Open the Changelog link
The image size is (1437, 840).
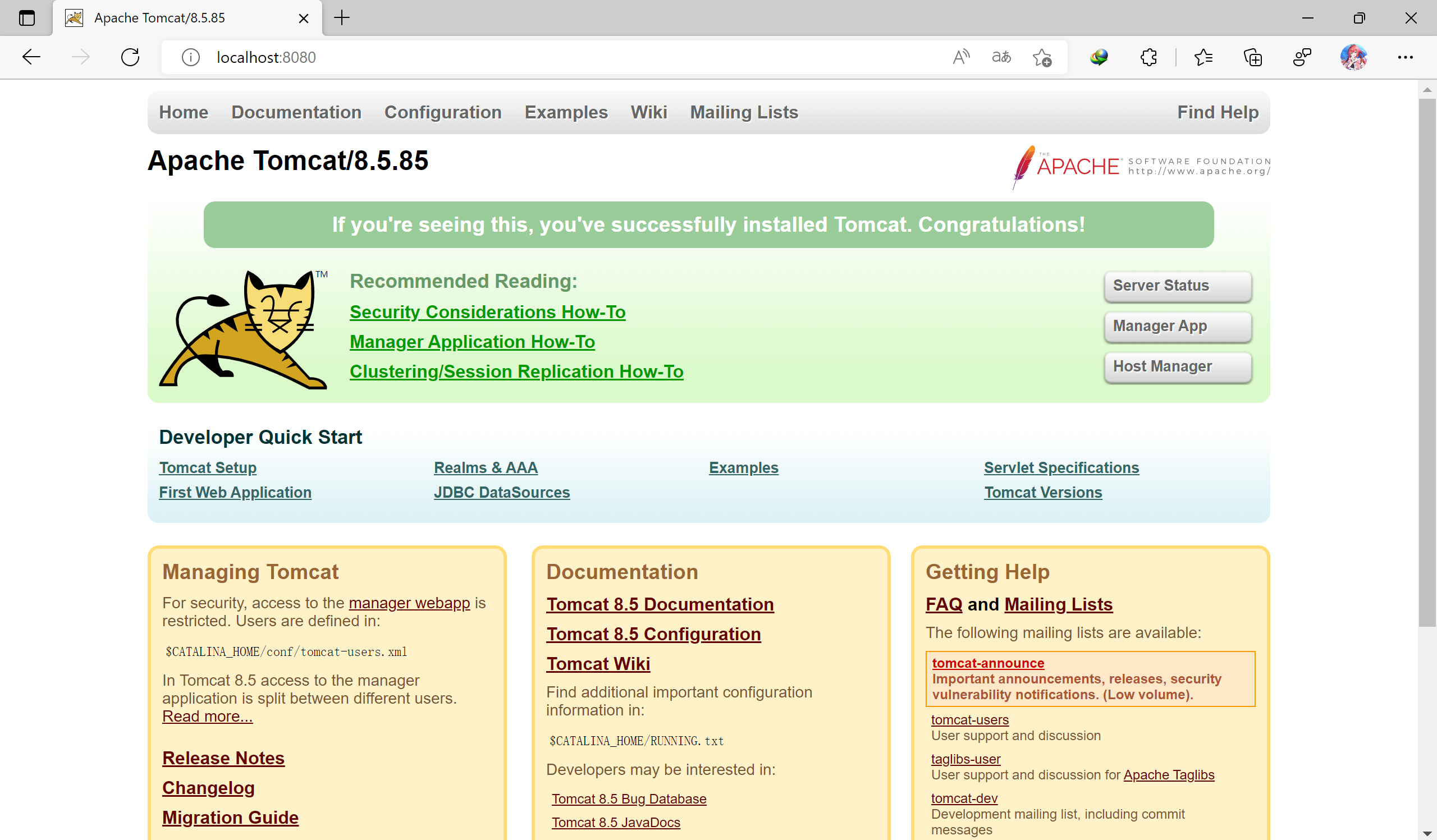click(209, 788)
